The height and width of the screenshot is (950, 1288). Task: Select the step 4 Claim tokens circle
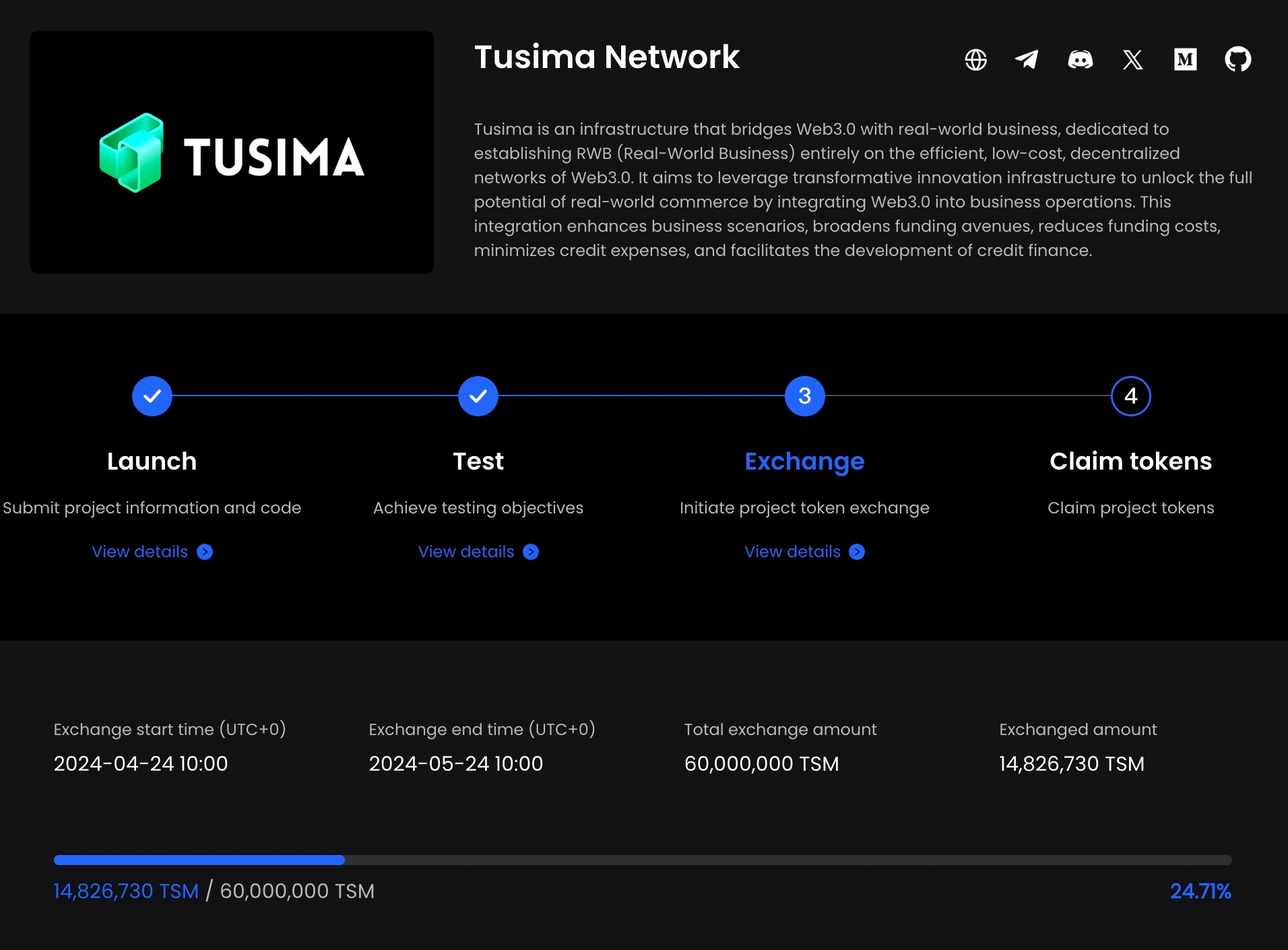[1130, 396]
